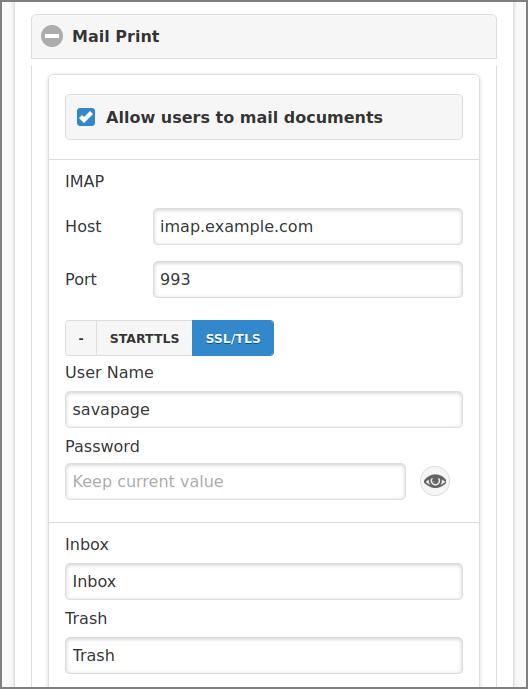
Task: Click the IMAP Host input field
Action: coord(307,227)
